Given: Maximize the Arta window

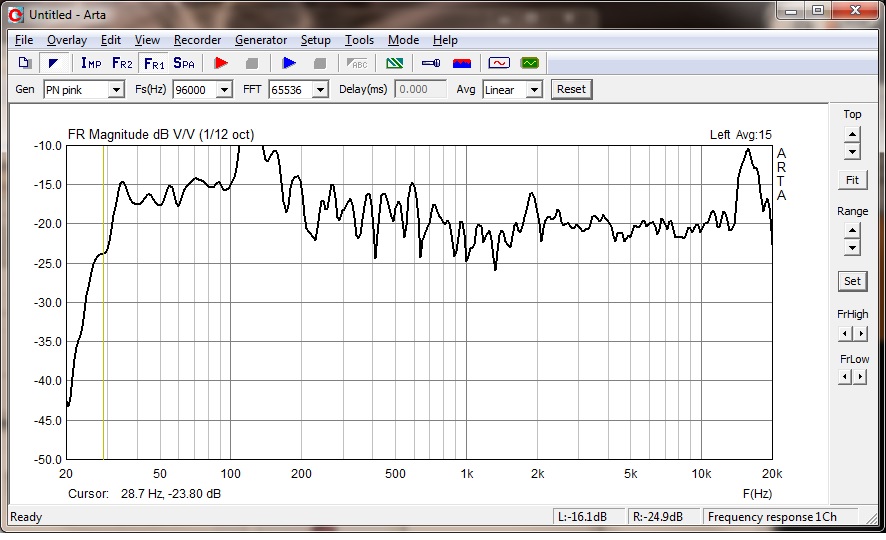Looking at the screenshot, I should point(818,11).
